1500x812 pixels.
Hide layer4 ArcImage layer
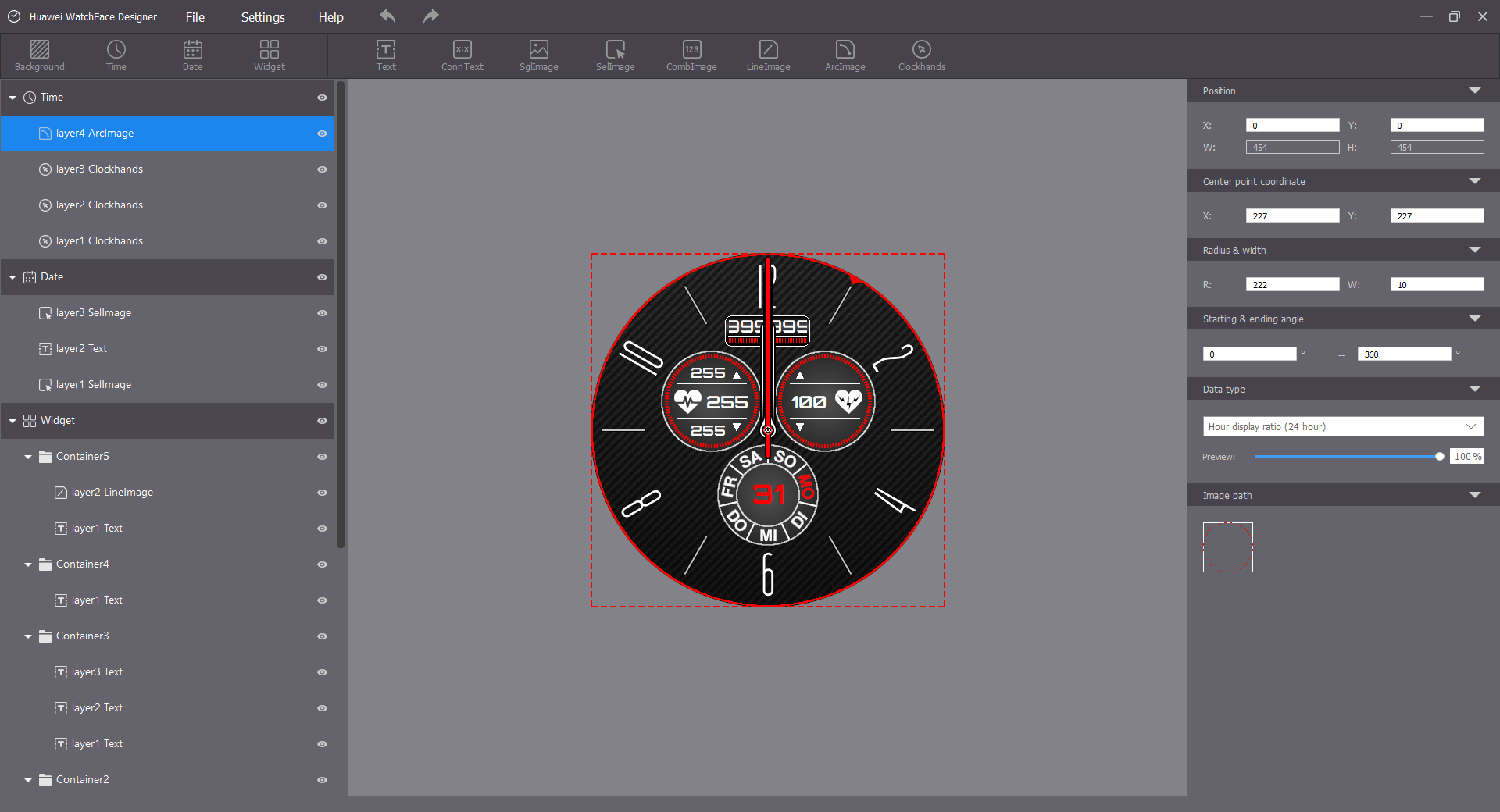point(322,134)
